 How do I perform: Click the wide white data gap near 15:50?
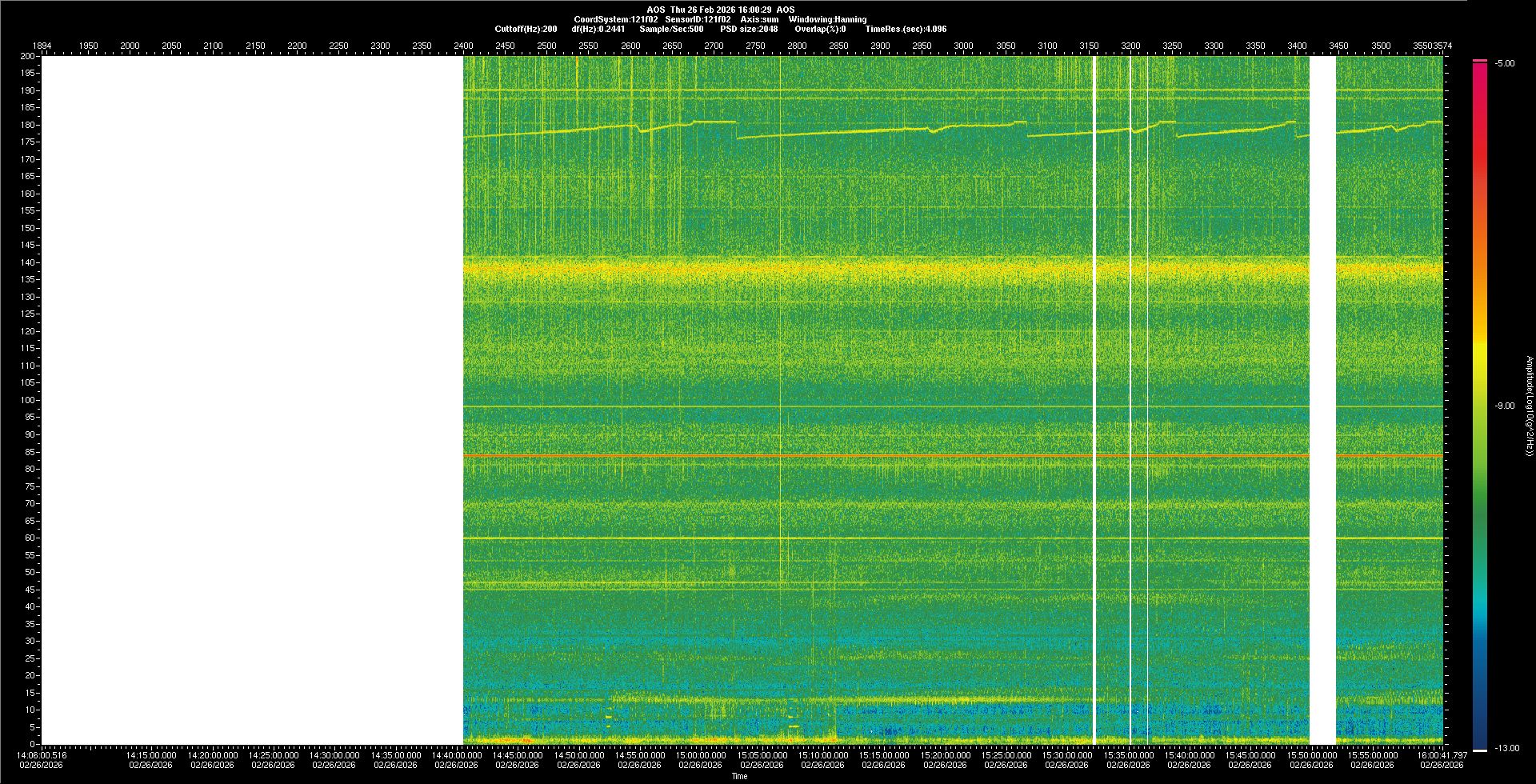1322,400
